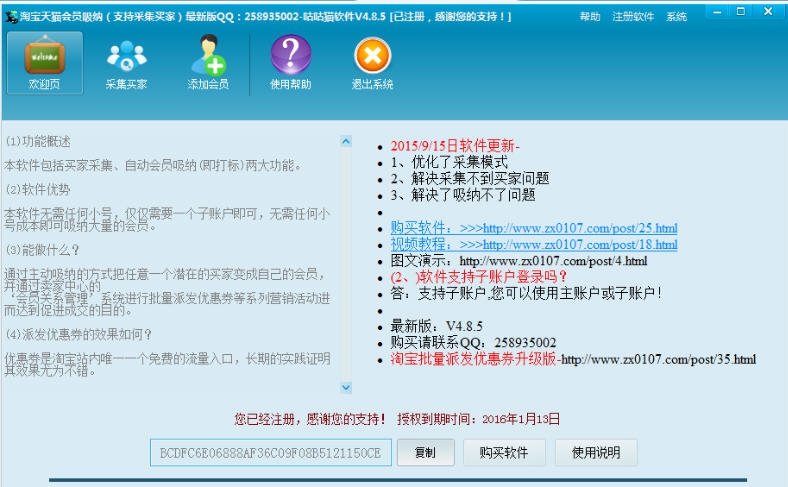788x487 pixels.
Task: Open the 系统 menu
Action: [x=676, y=17]
